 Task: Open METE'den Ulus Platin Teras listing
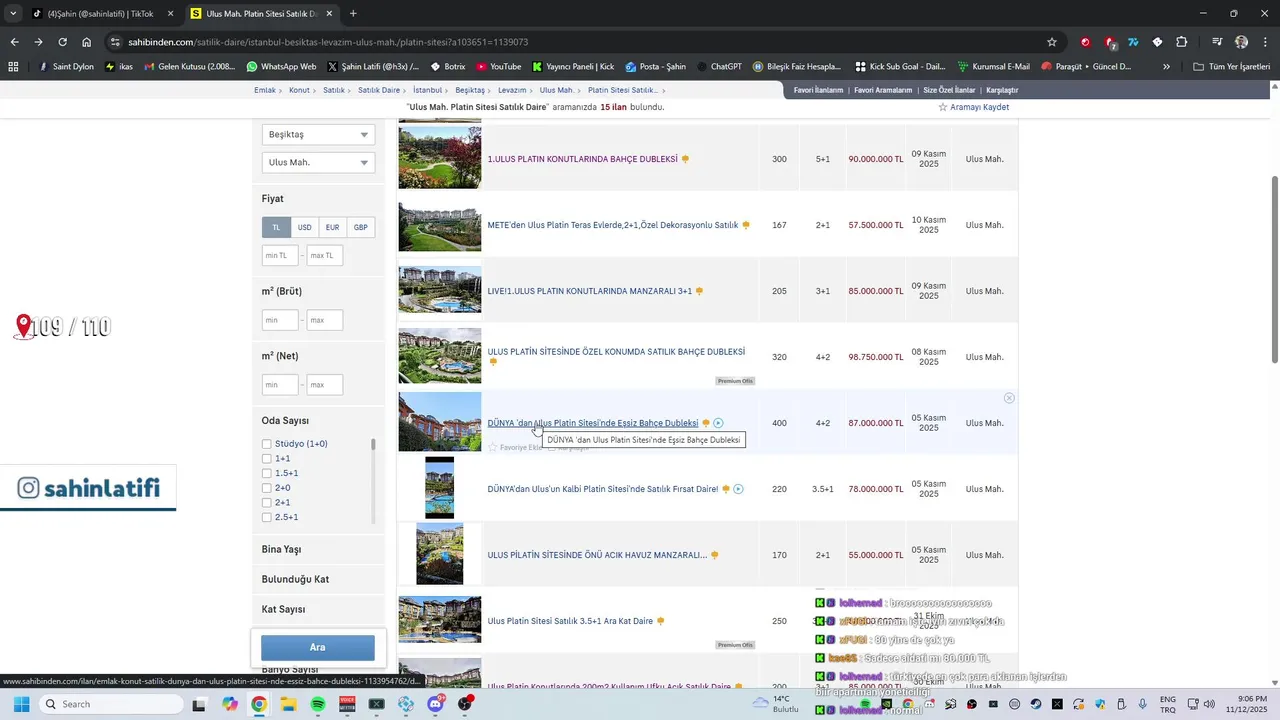pyautogui.click(x=613, y=225)
